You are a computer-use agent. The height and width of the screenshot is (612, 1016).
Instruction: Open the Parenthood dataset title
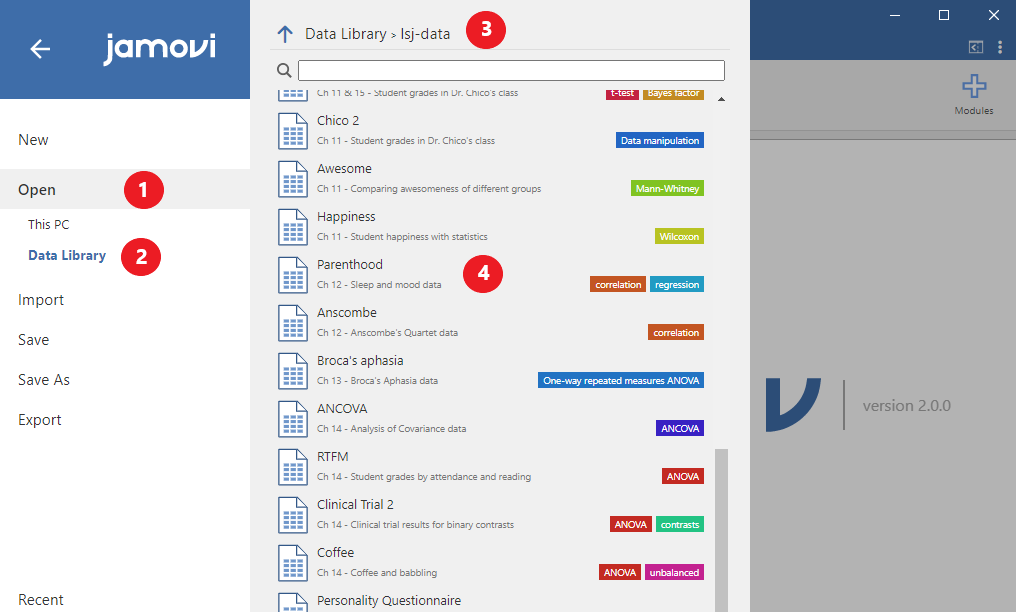350,264
